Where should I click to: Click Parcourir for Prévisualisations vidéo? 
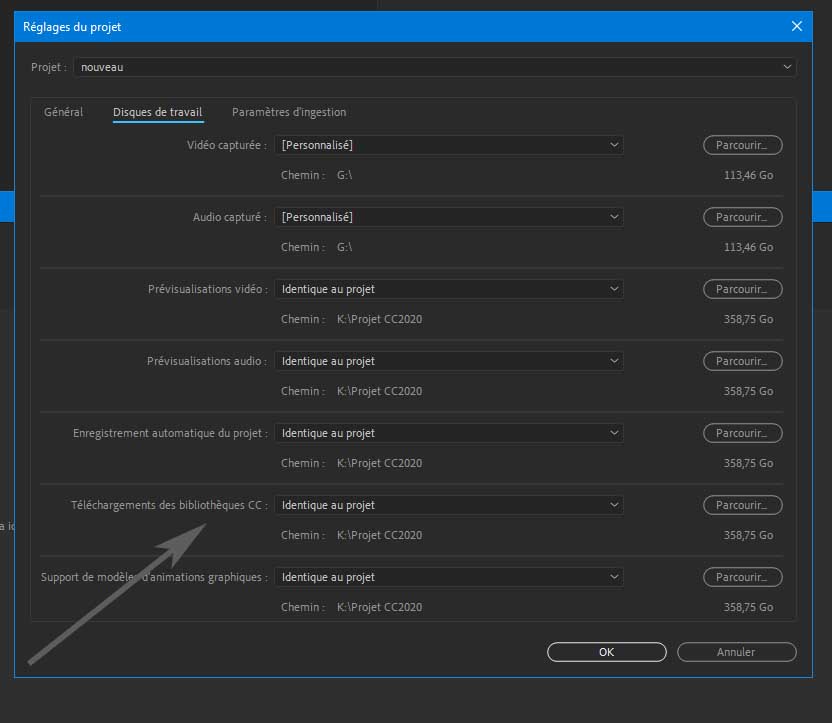click(x=742, y=289)
